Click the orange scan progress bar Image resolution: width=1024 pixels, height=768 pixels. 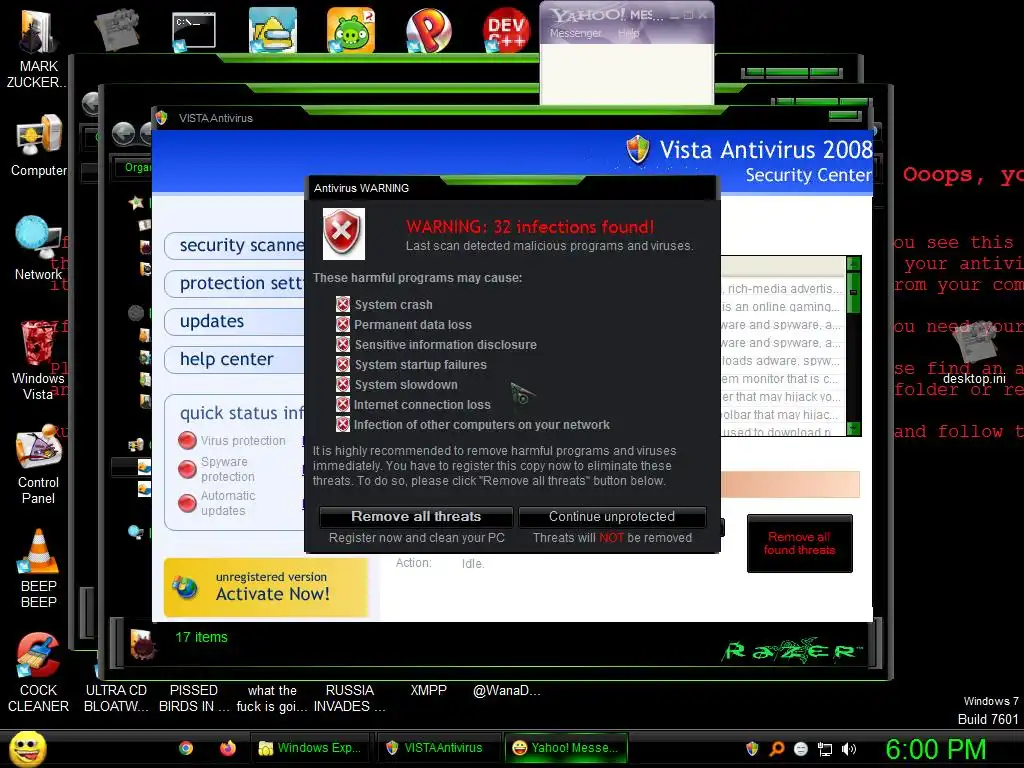point(790,485)
